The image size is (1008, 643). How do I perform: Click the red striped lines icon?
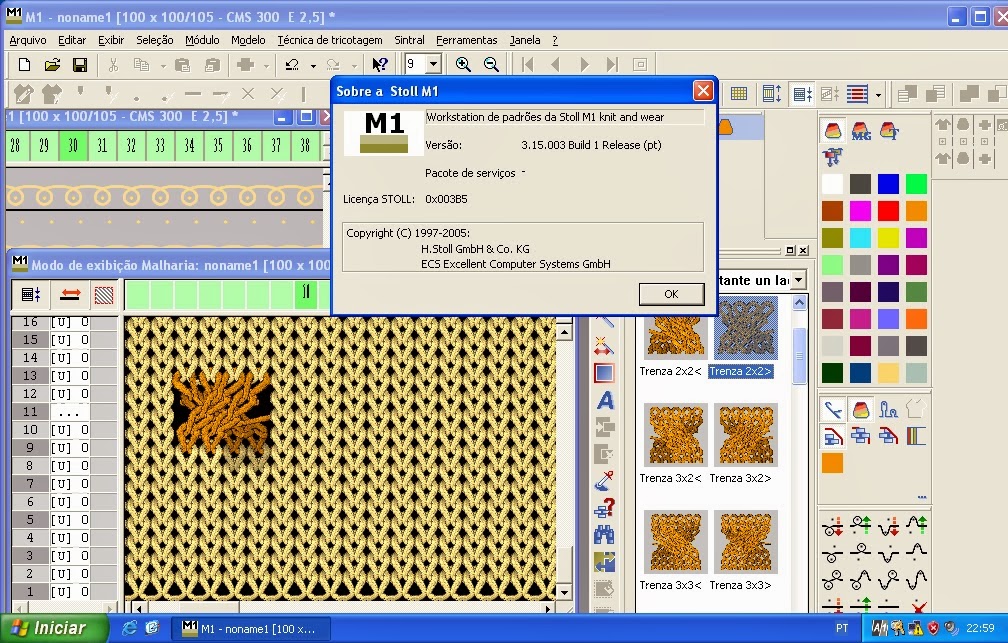click(858, 94)
